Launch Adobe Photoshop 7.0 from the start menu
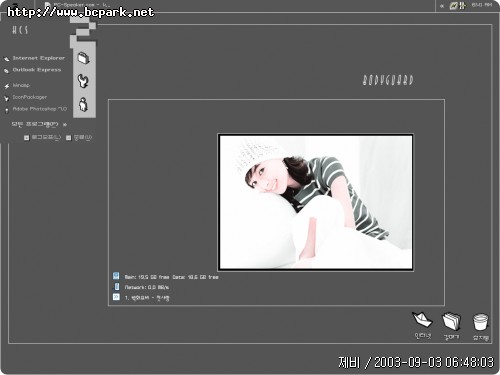500x375 pixels. point(40,109)
